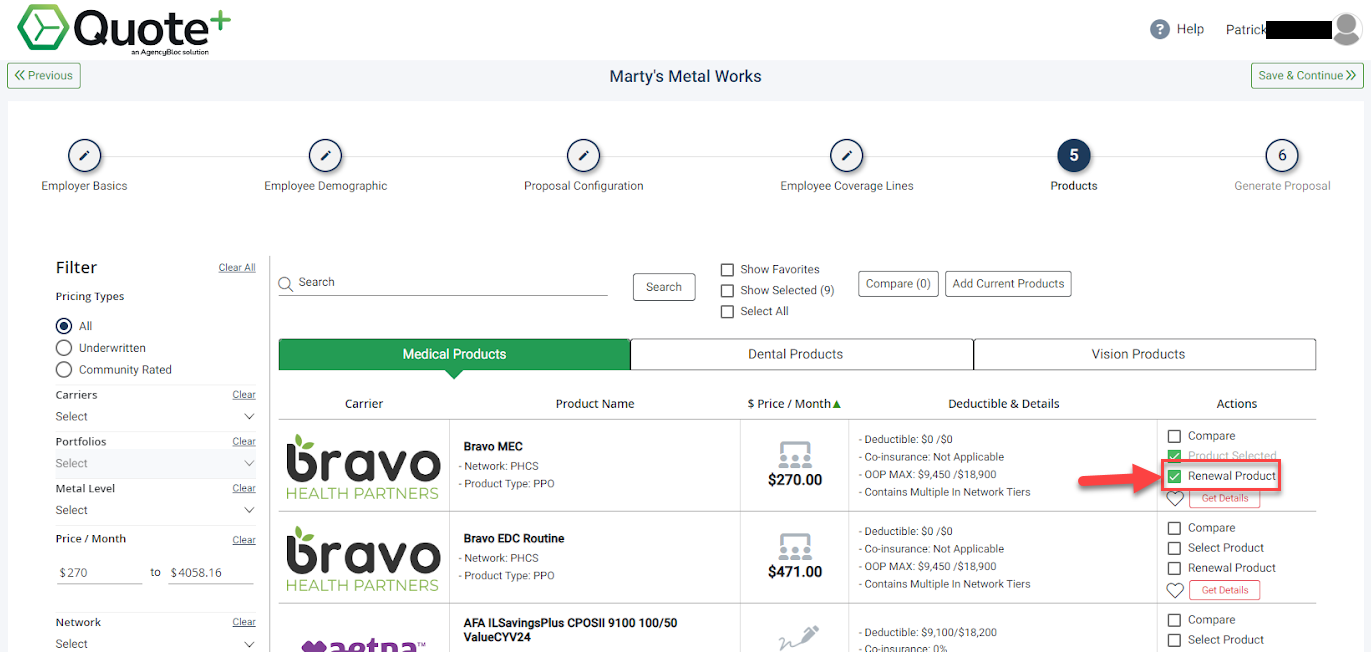Uncheck Product Selected for Bravo MEC

pyautogui.click(x=1174, y=456)
